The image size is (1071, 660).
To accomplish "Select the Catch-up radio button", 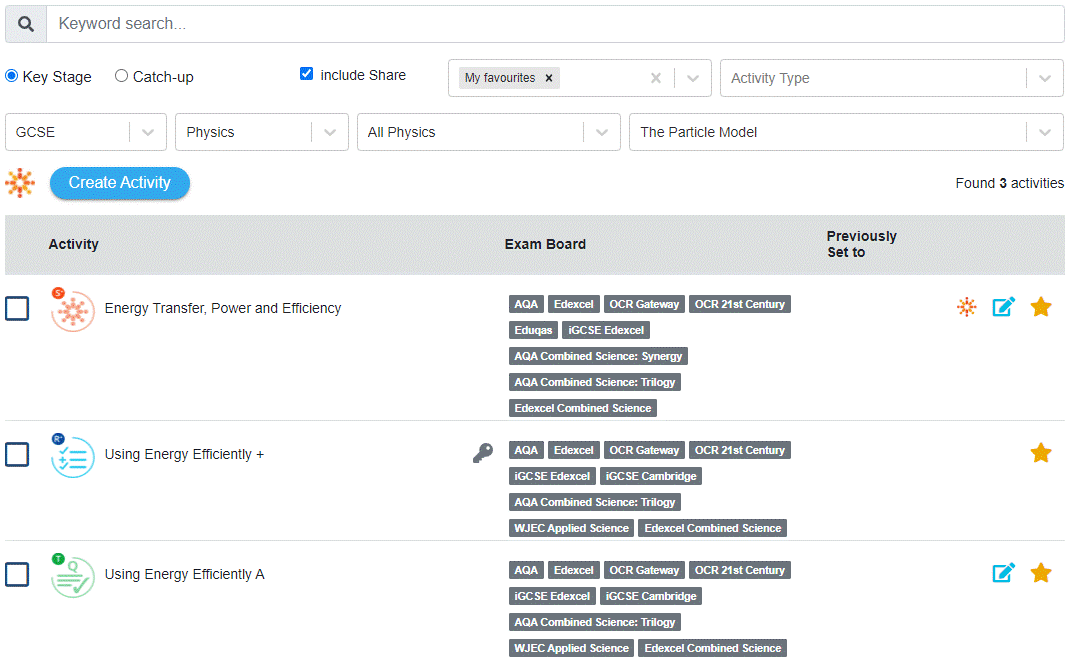I will pyautogui.click(x=122, y=76).
